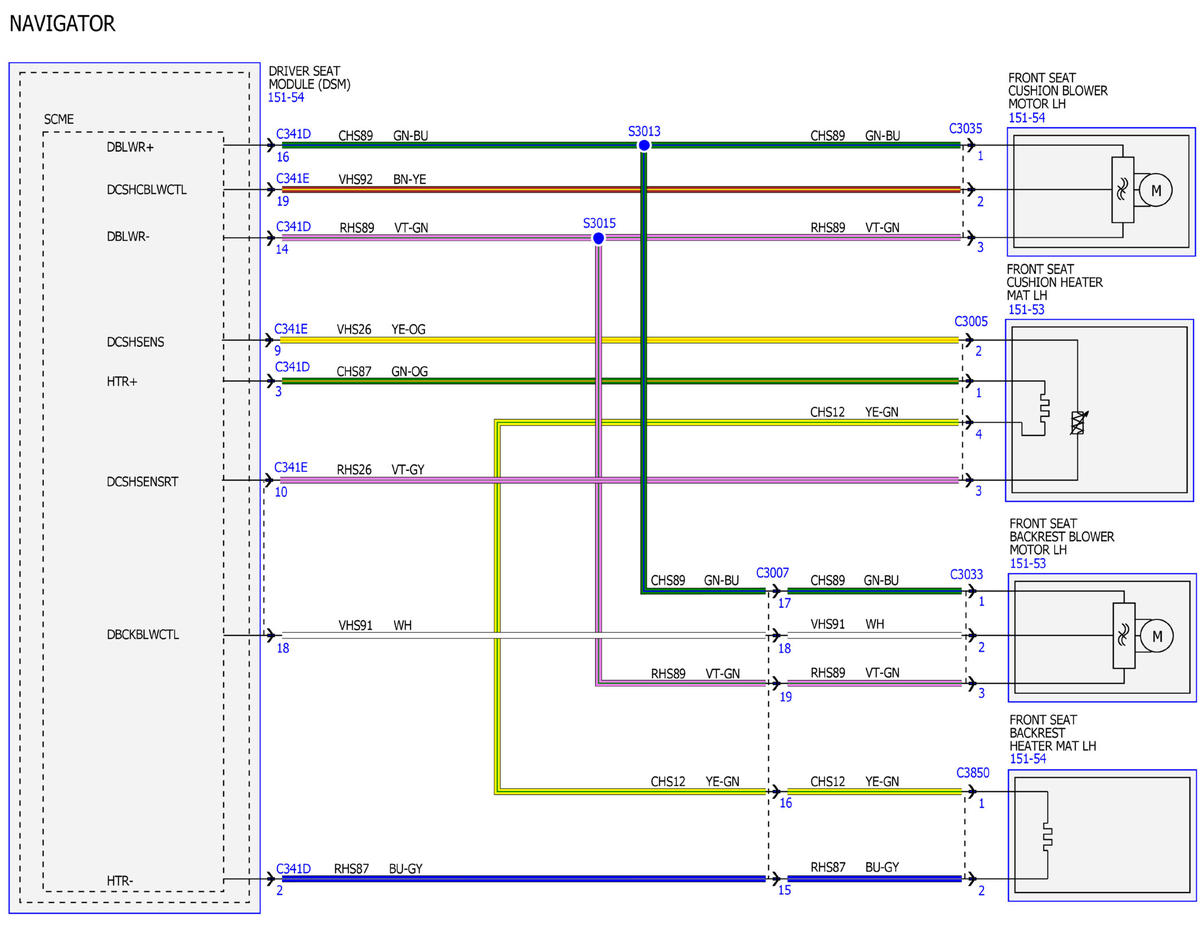Select the backrest blower motor M symbol
The height and width of the screenshot is (927, 1200).
1156,635
